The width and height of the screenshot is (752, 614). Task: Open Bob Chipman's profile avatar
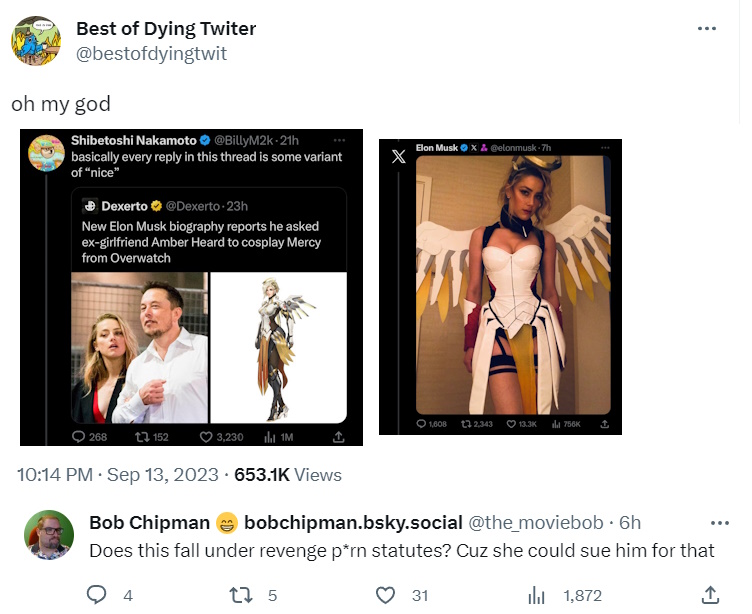47,534
